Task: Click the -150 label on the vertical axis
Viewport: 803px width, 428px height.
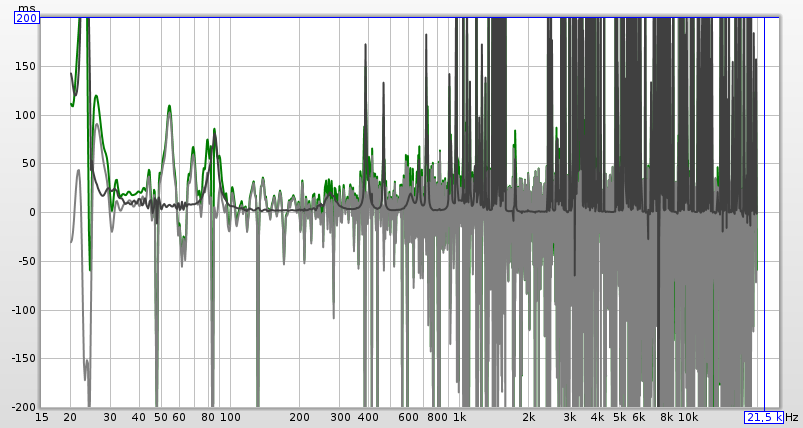Action: pyautogui.click(x=24, y=358)
